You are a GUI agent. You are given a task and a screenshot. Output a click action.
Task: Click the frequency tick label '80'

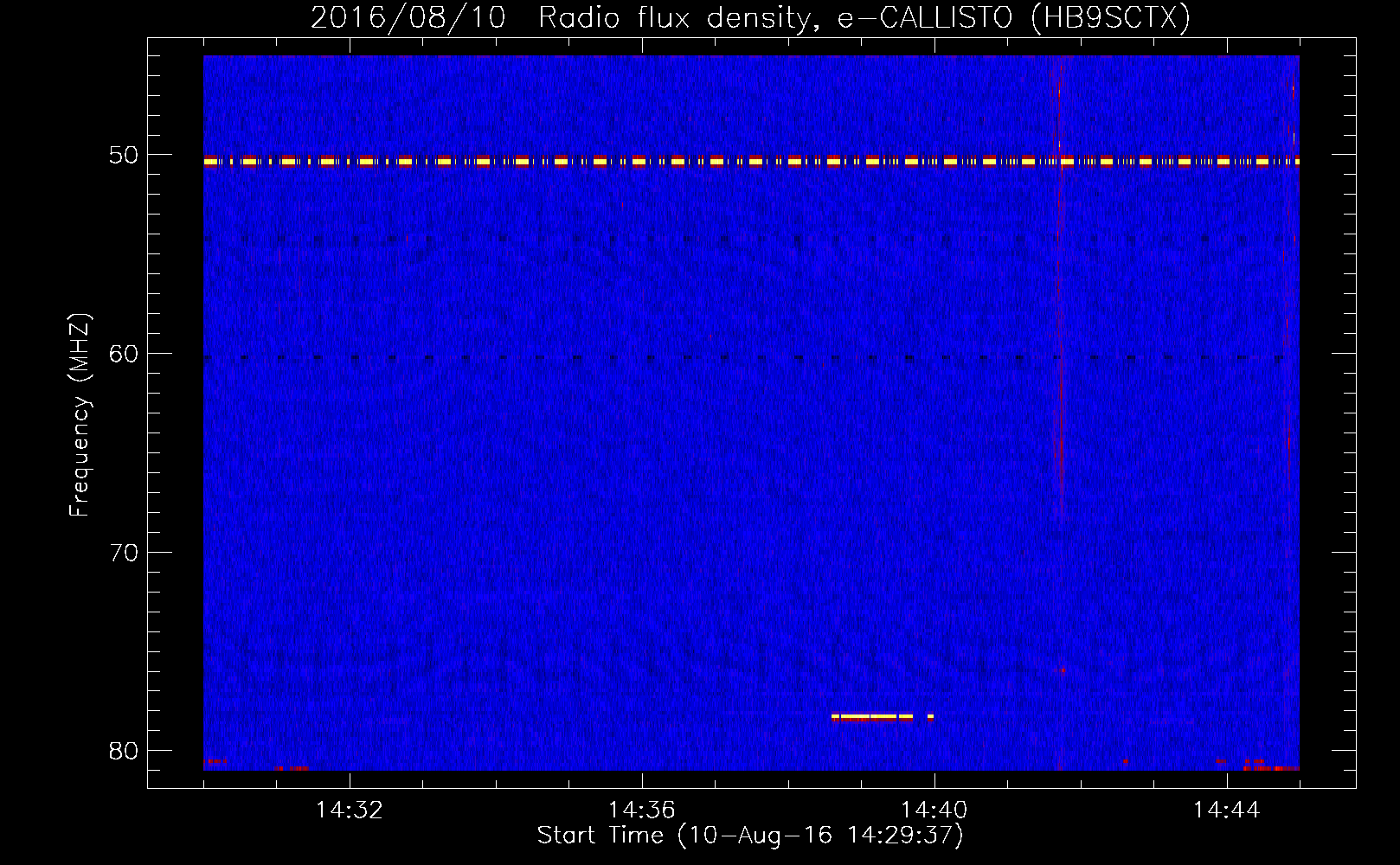tap(124, 751)
